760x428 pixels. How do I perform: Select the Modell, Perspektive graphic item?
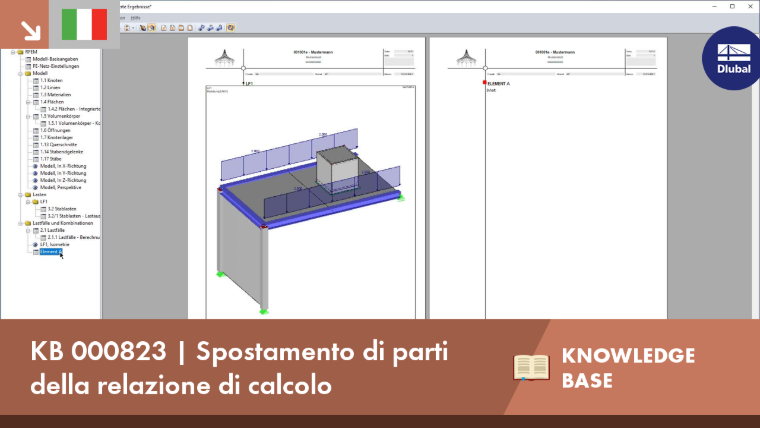(x=61, y=187)
